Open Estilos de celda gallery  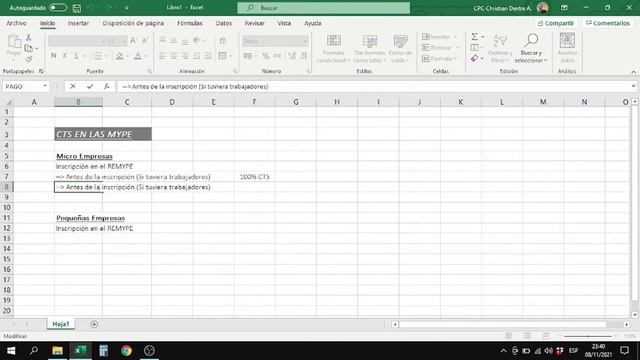[x=400, y=48]
